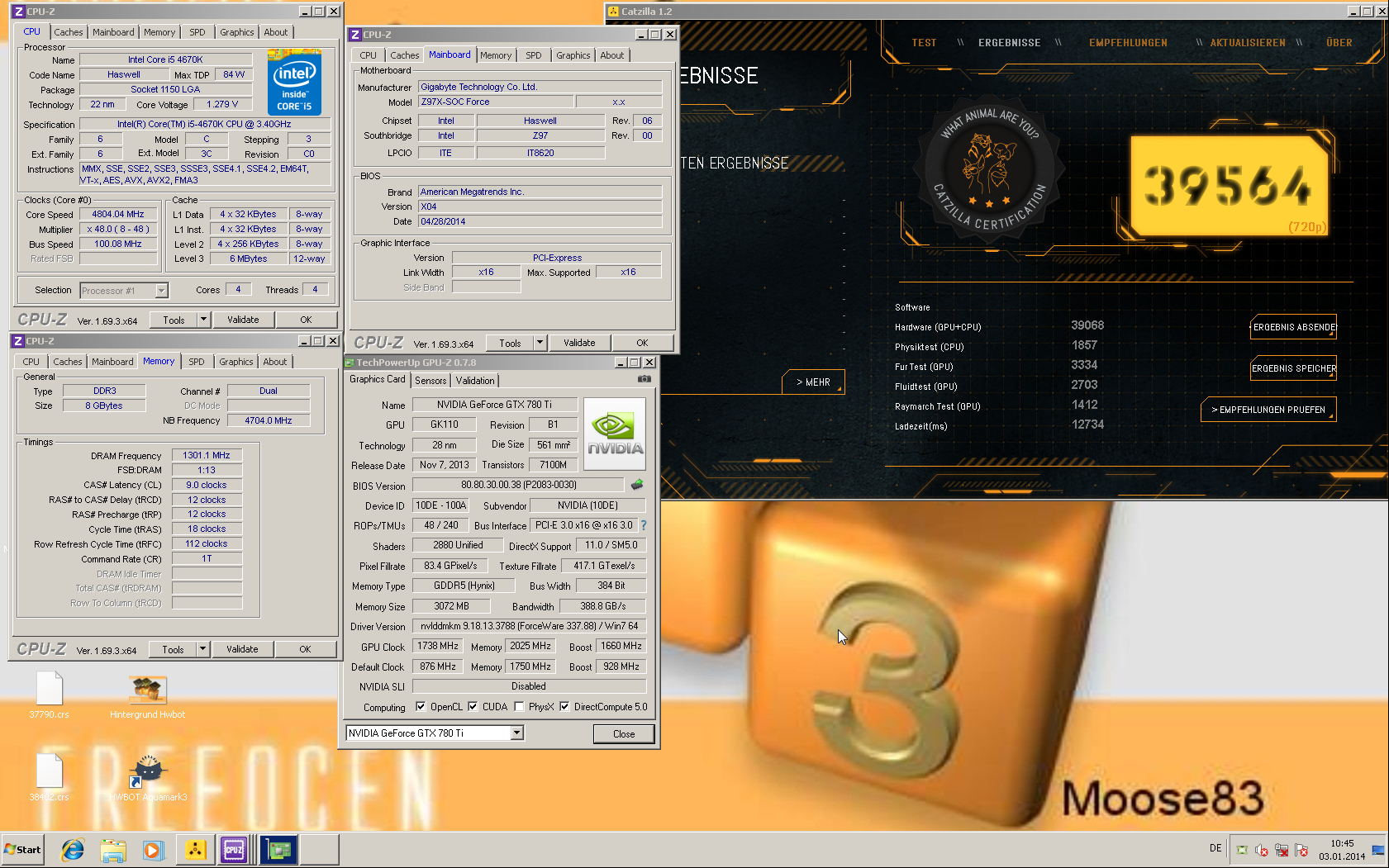Click the taskbar clock showing 10:45
The image size is (1389, 868).
(1342, 850)
